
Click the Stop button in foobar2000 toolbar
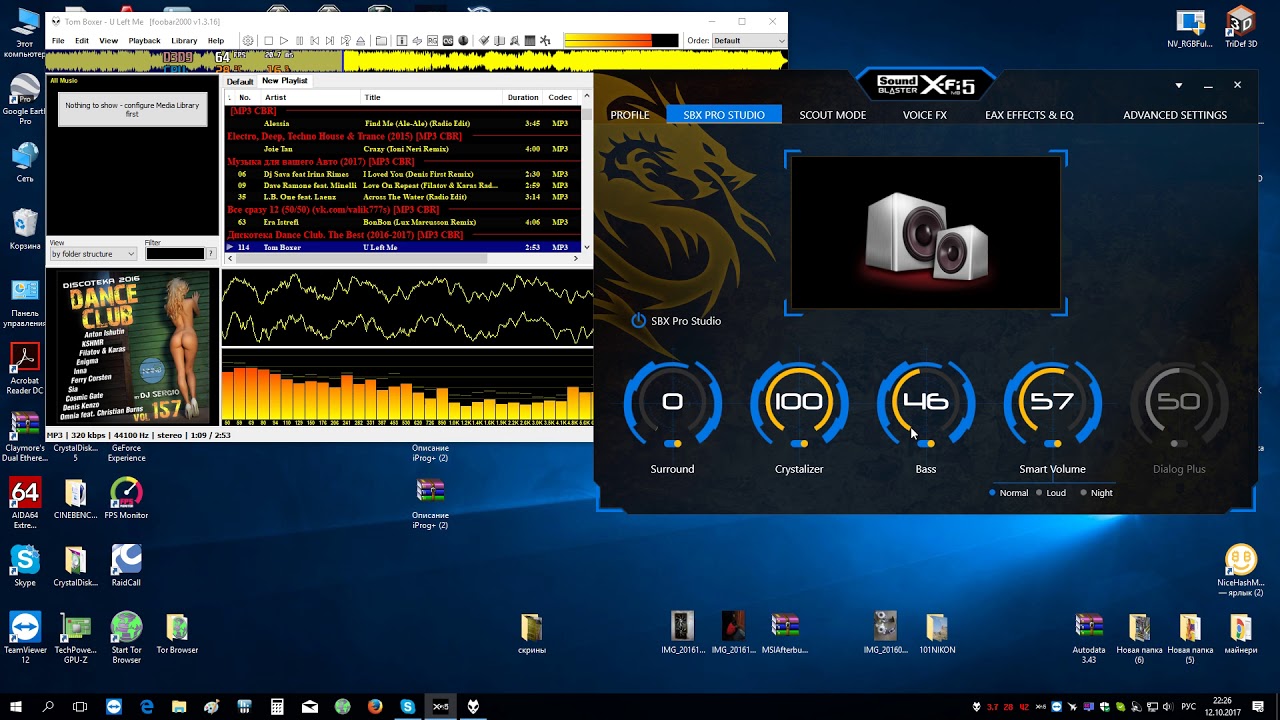(268, 41)
